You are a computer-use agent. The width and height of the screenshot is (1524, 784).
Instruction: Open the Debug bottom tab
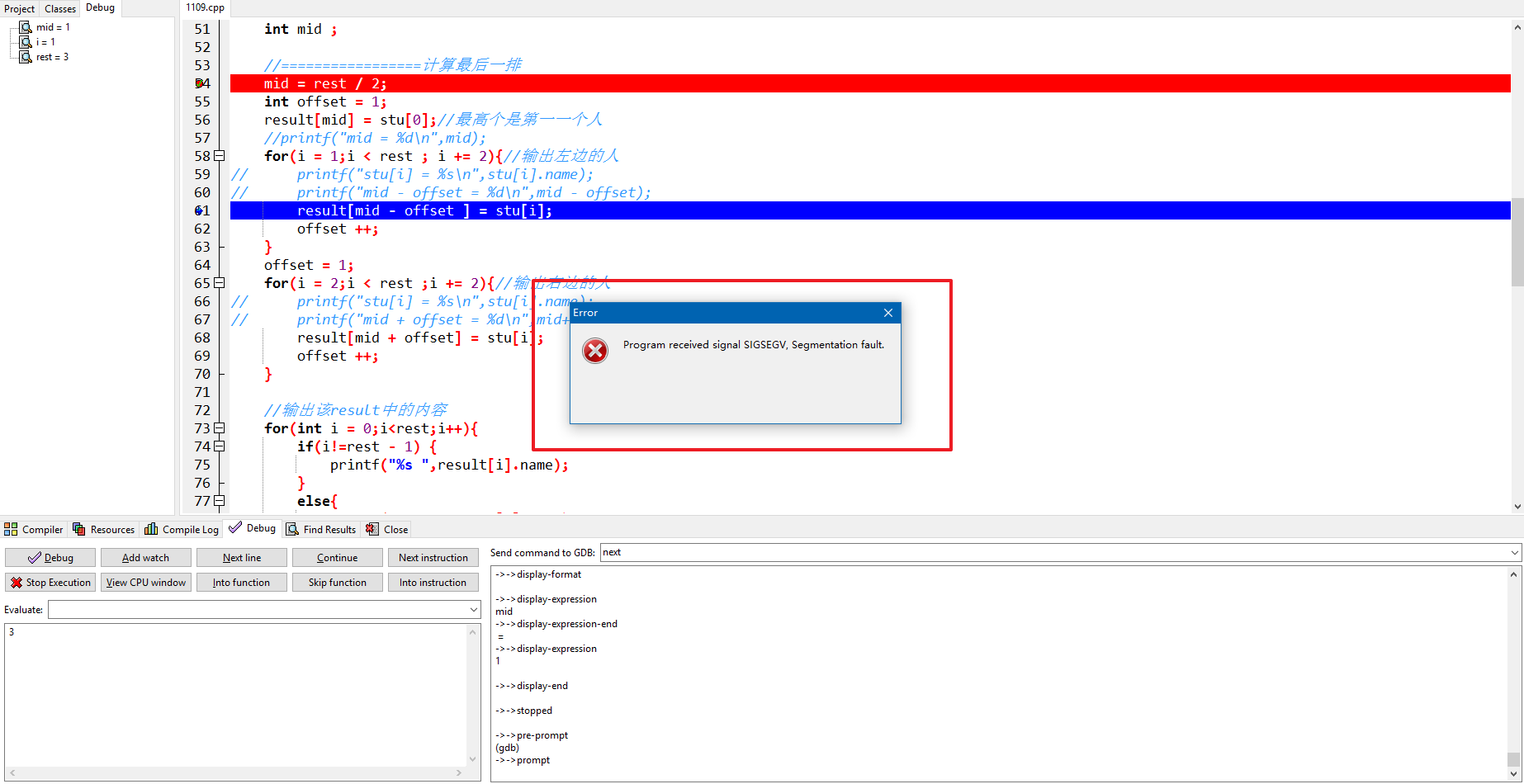click(x=253, y=528)
